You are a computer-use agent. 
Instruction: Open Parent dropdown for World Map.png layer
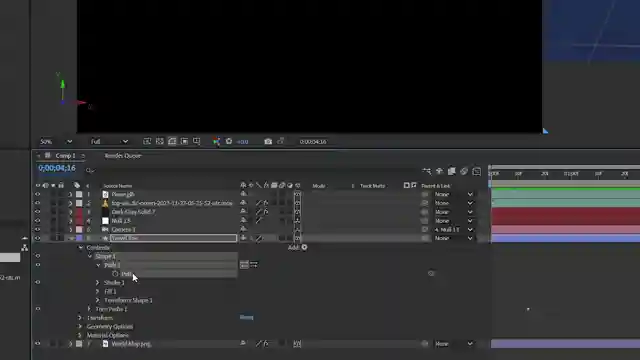pos(453,344)
